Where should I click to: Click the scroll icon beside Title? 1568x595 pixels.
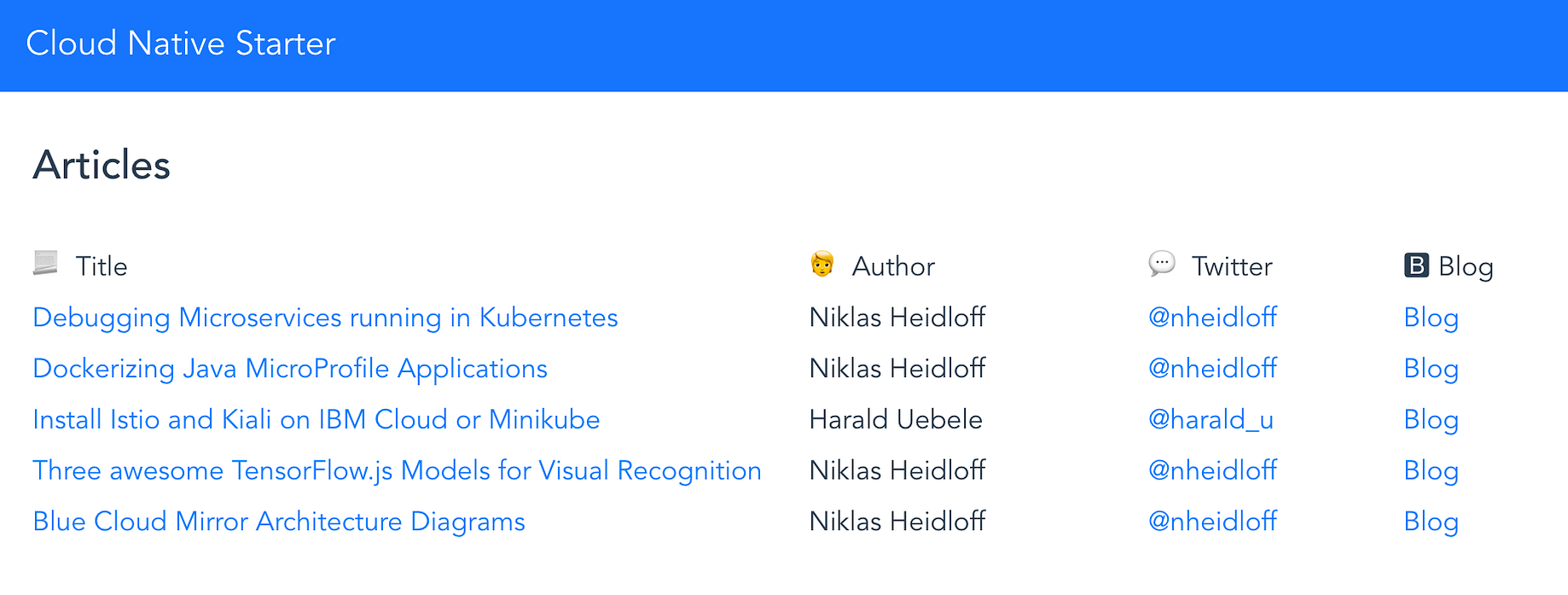(45, 263)
